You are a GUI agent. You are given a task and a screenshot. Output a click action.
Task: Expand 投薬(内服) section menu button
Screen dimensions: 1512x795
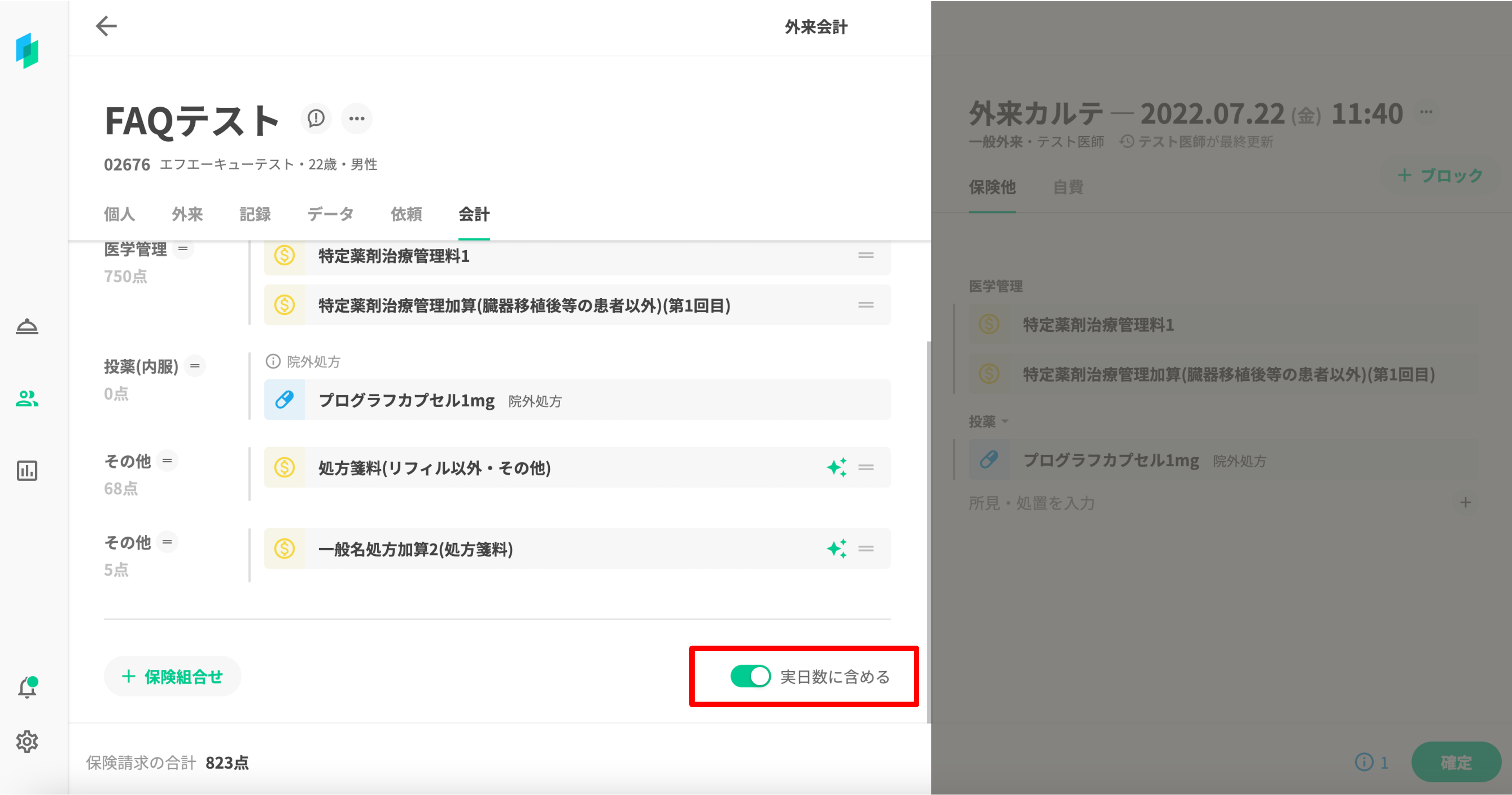195,366
